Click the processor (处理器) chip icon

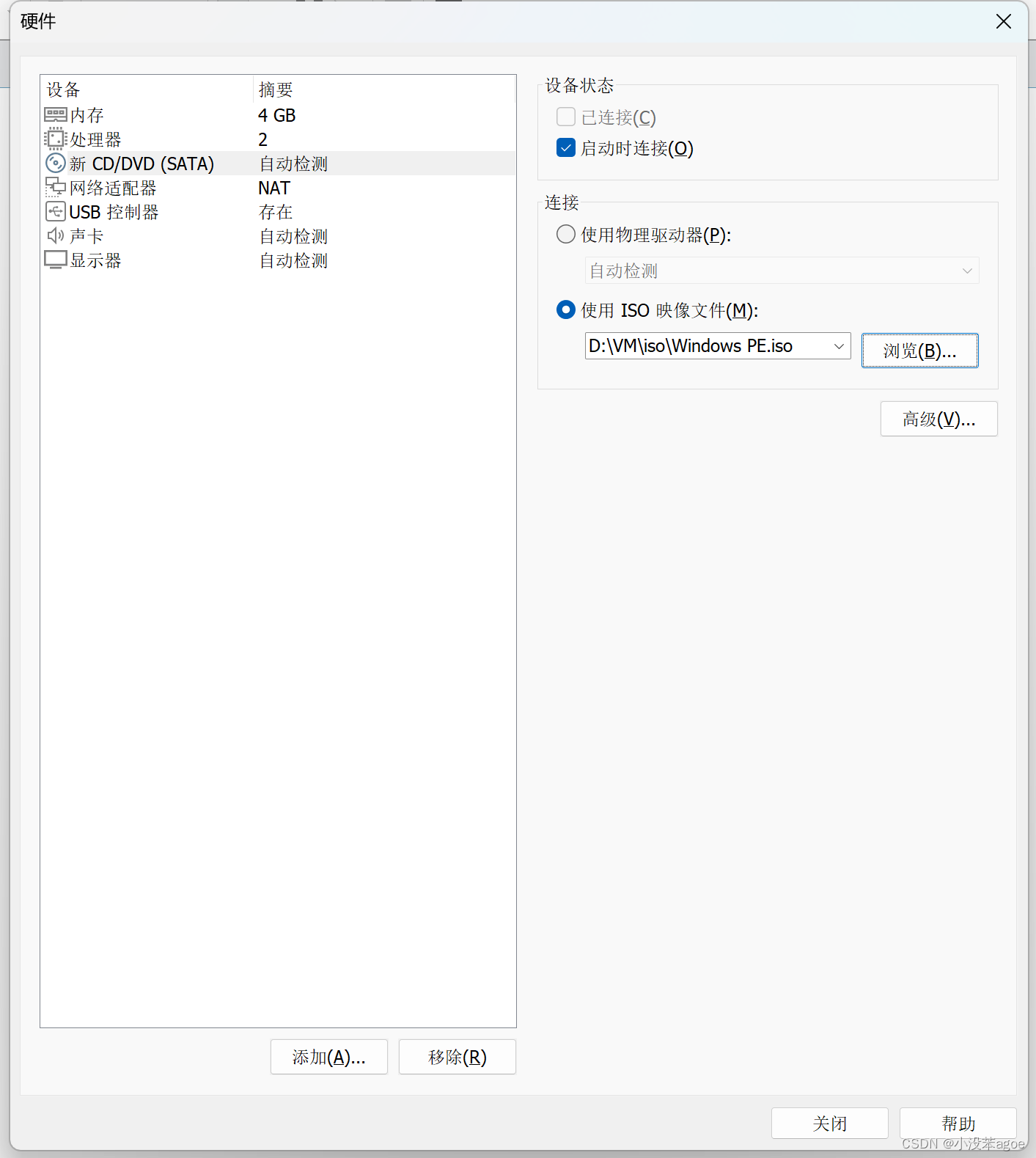pos(56,139)
